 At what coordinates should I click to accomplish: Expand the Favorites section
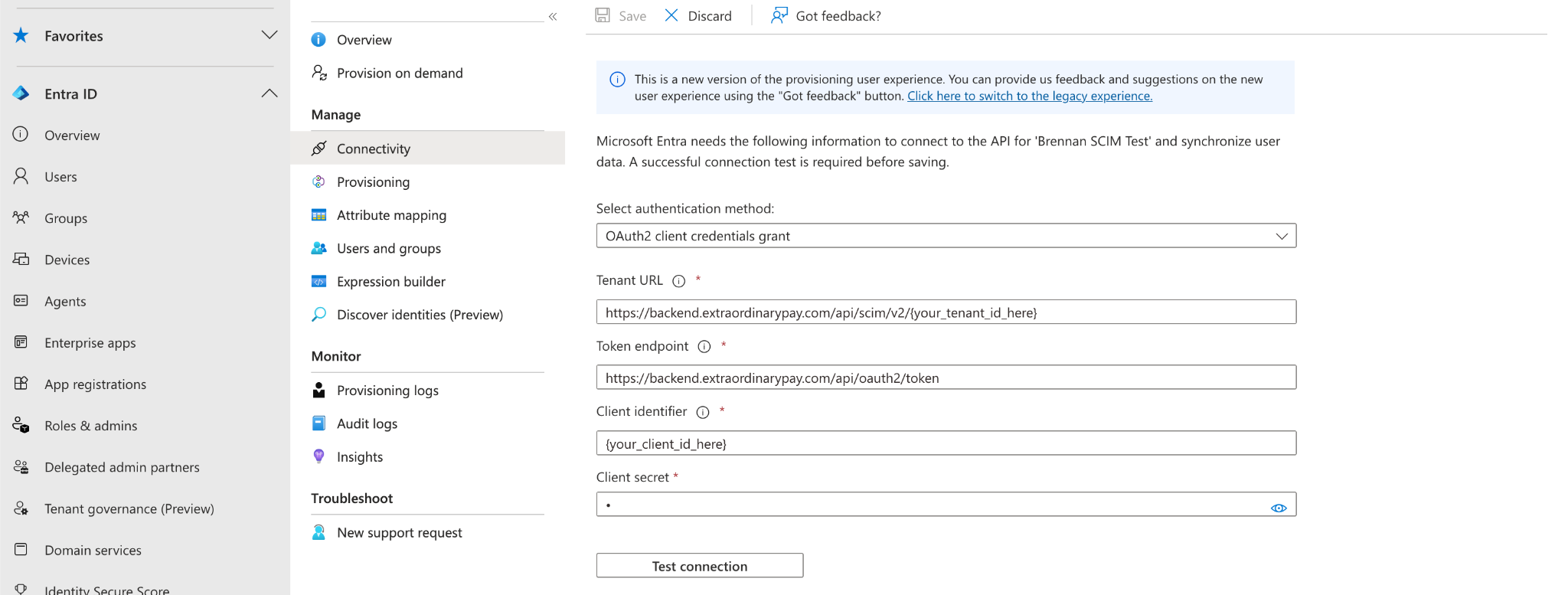269,35
